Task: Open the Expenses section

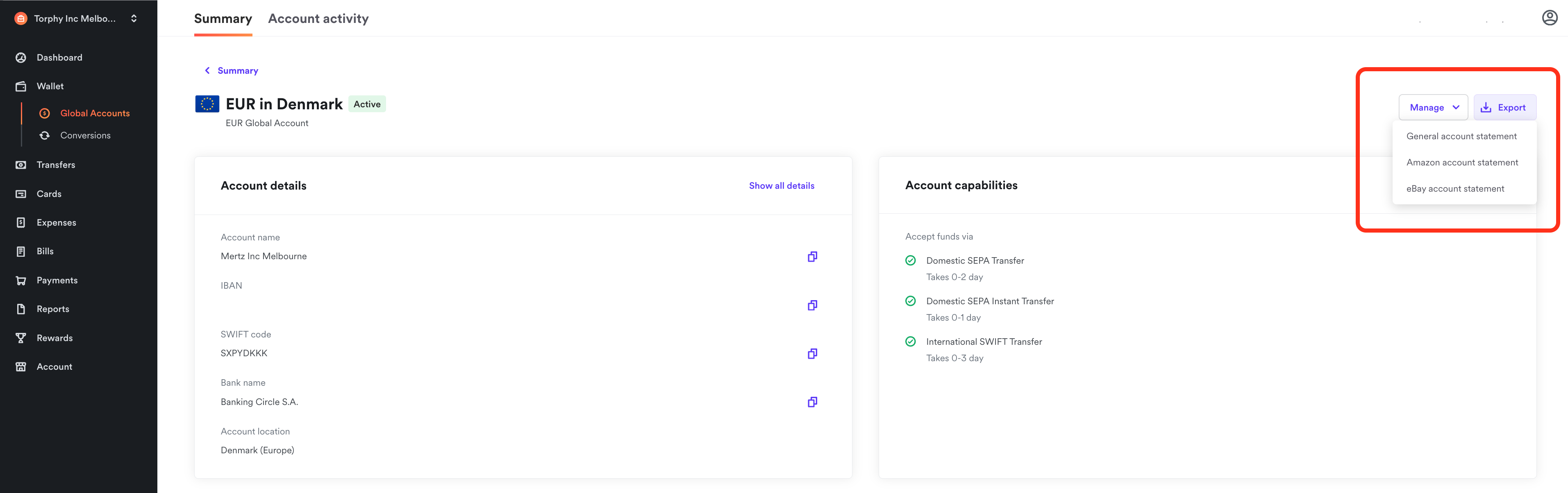Action: click(56, 222)
